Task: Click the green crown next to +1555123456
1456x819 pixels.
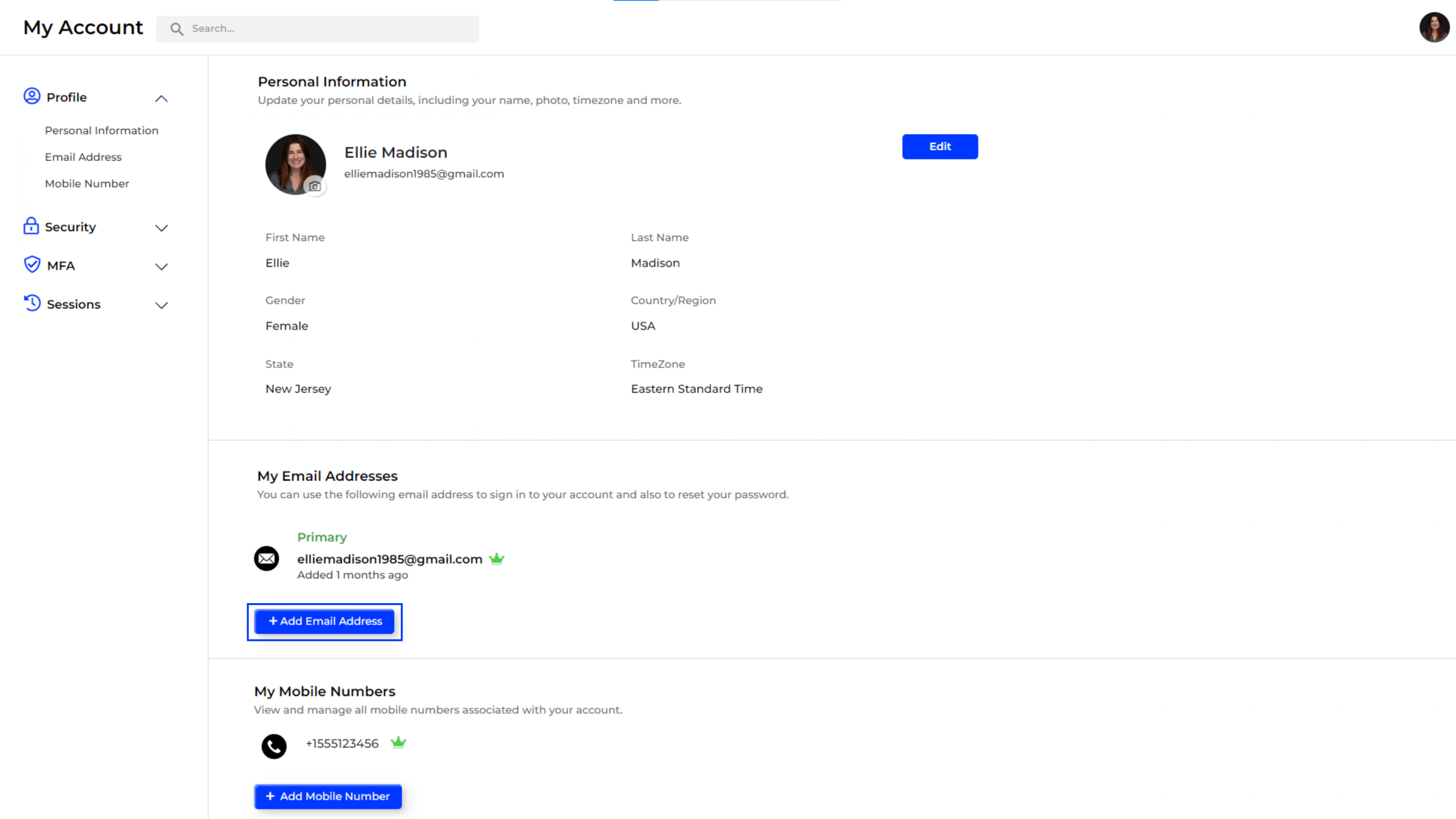Action: pos(398,742)
